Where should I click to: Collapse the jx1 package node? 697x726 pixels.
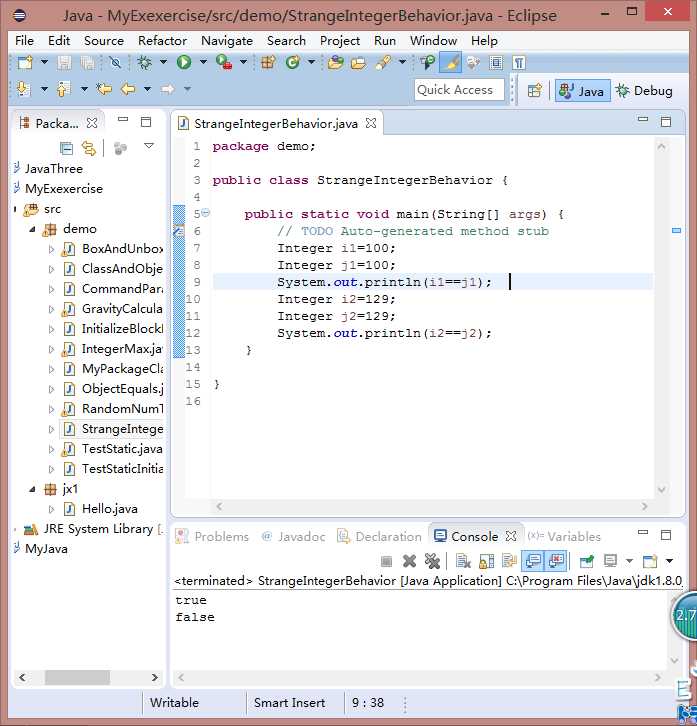click(x=32, y=489)
